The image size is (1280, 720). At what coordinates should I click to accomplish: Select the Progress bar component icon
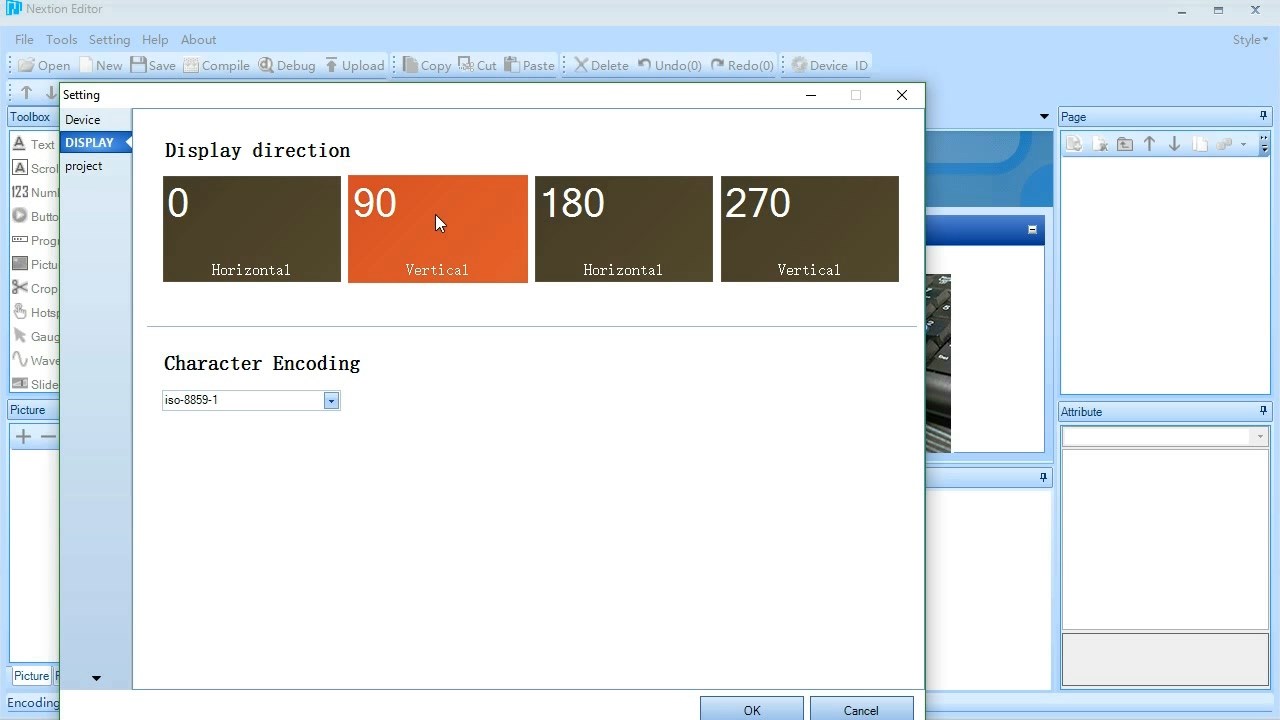tap(20, 240)
